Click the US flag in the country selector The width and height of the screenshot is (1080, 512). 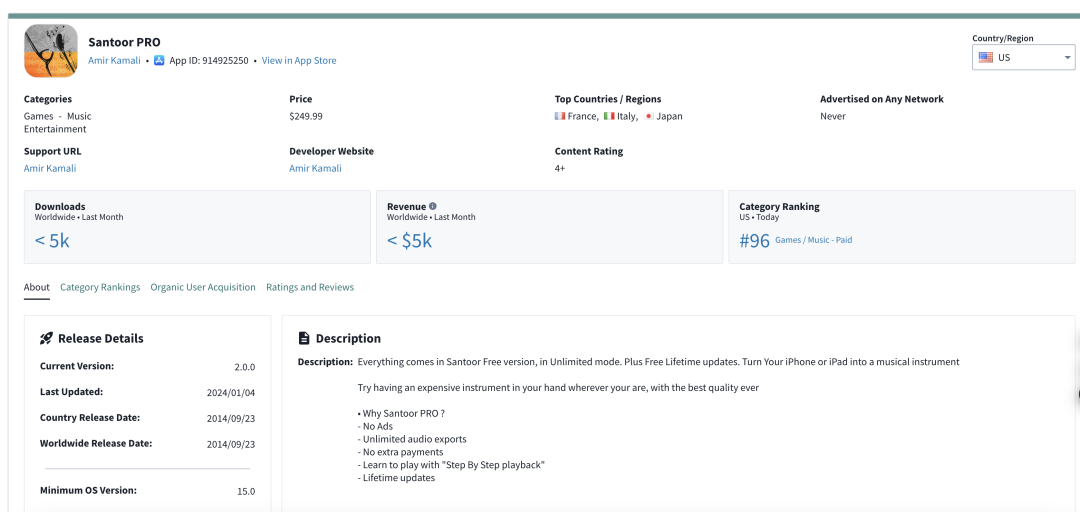(x=986, y=57)
